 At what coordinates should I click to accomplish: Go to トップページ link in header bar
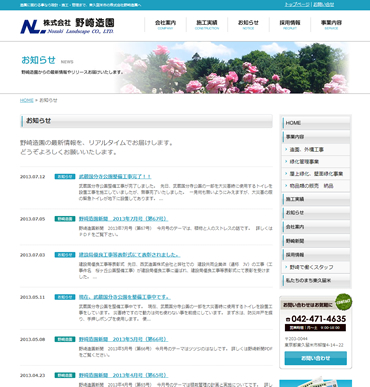click(297, 4)
